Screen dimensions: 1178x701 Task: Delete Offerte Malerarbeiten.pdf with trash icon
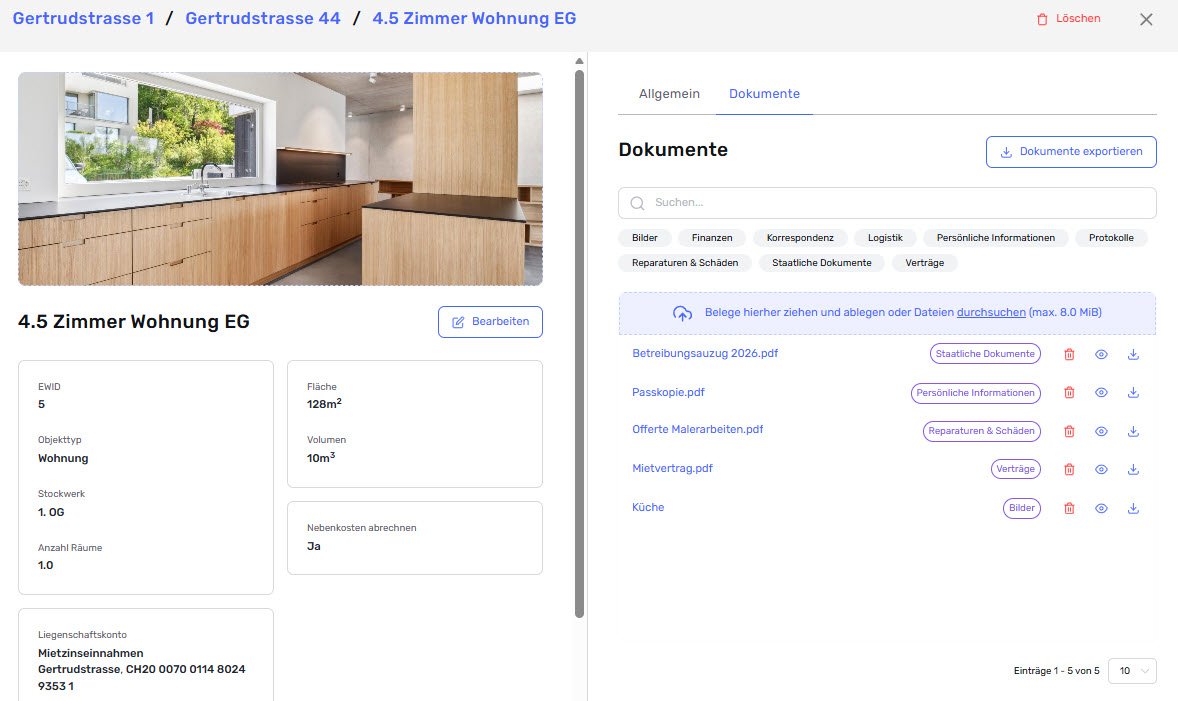click(1069, 431)
